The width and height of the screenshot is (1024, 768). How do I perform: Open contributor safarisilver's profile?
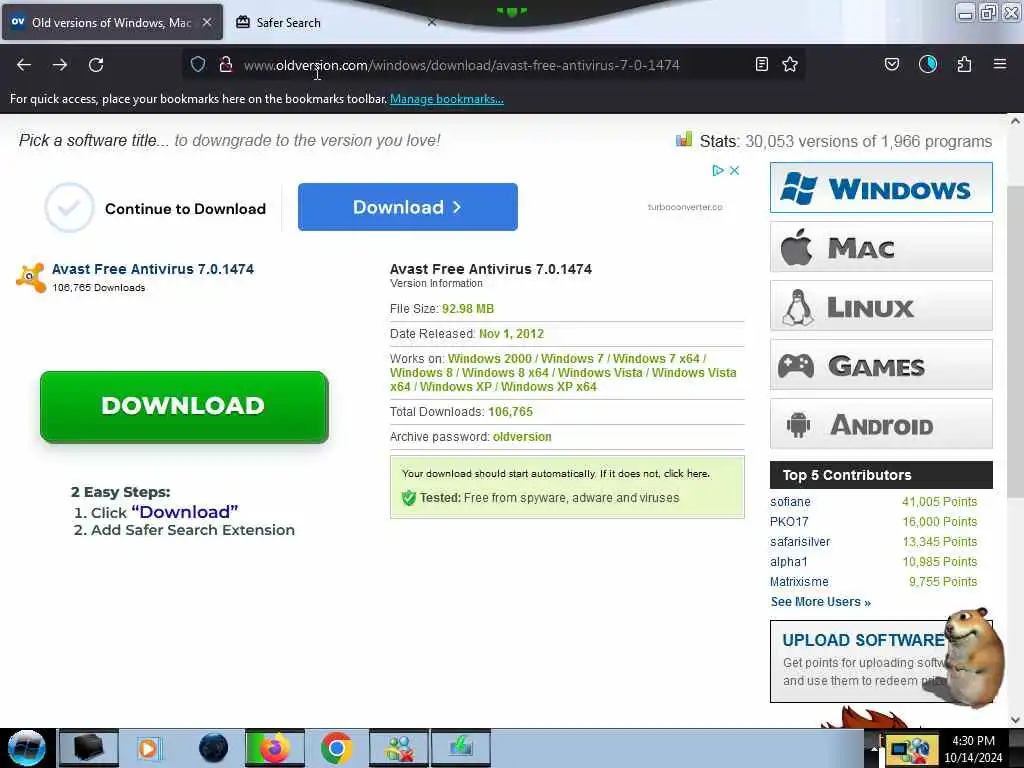800,541
